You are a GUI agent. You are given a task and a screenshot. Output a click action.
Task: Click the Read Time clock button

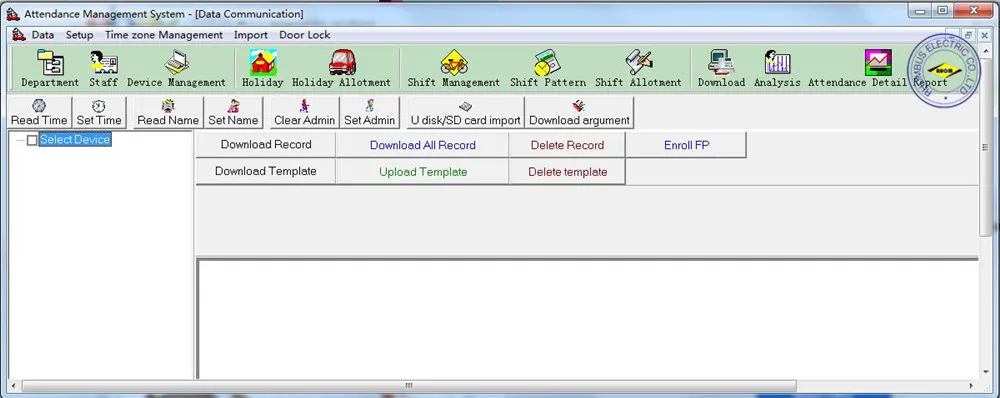coord(39,113)
